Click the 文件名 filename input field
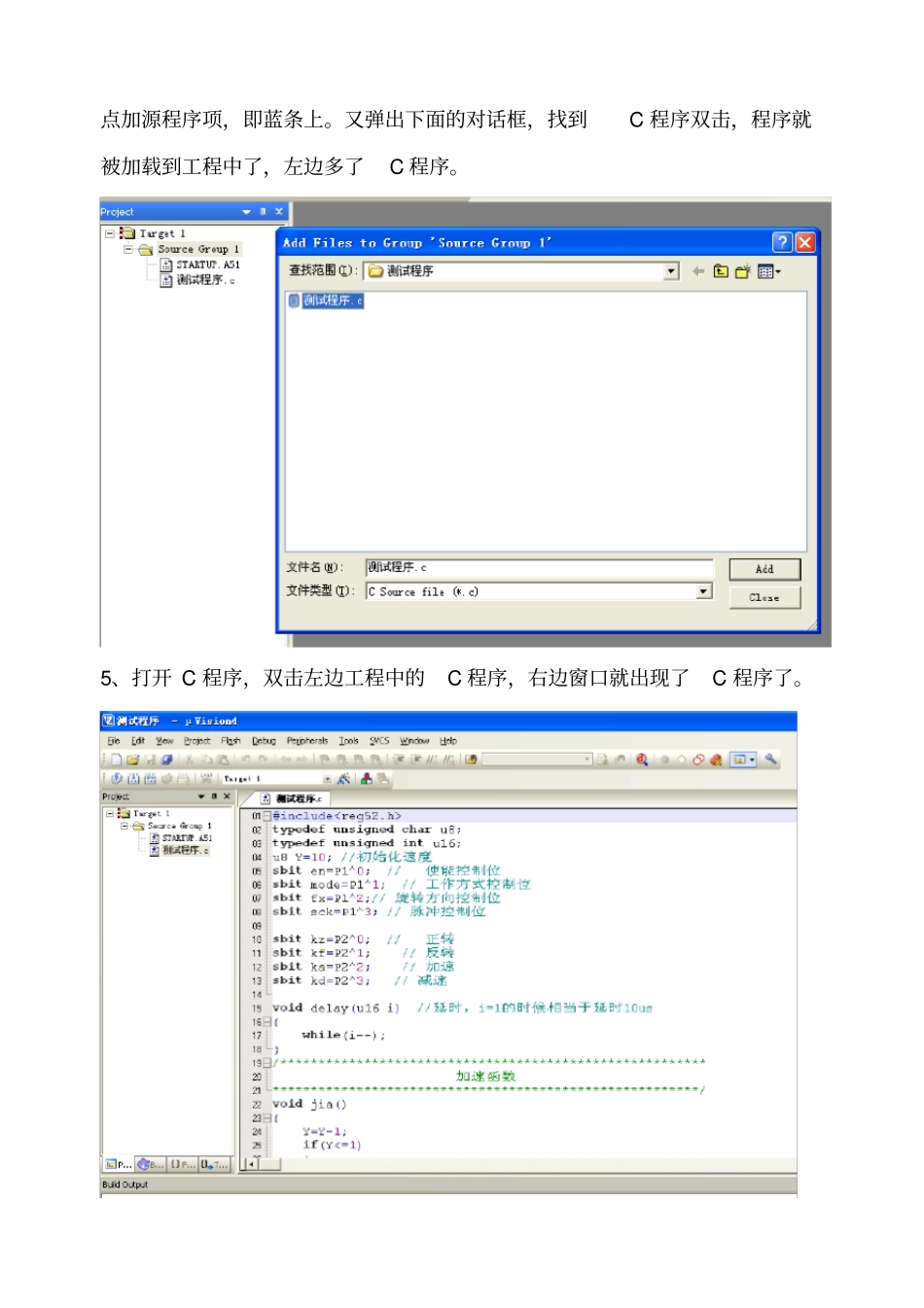 pyautogui.click(x=539, y=567)
